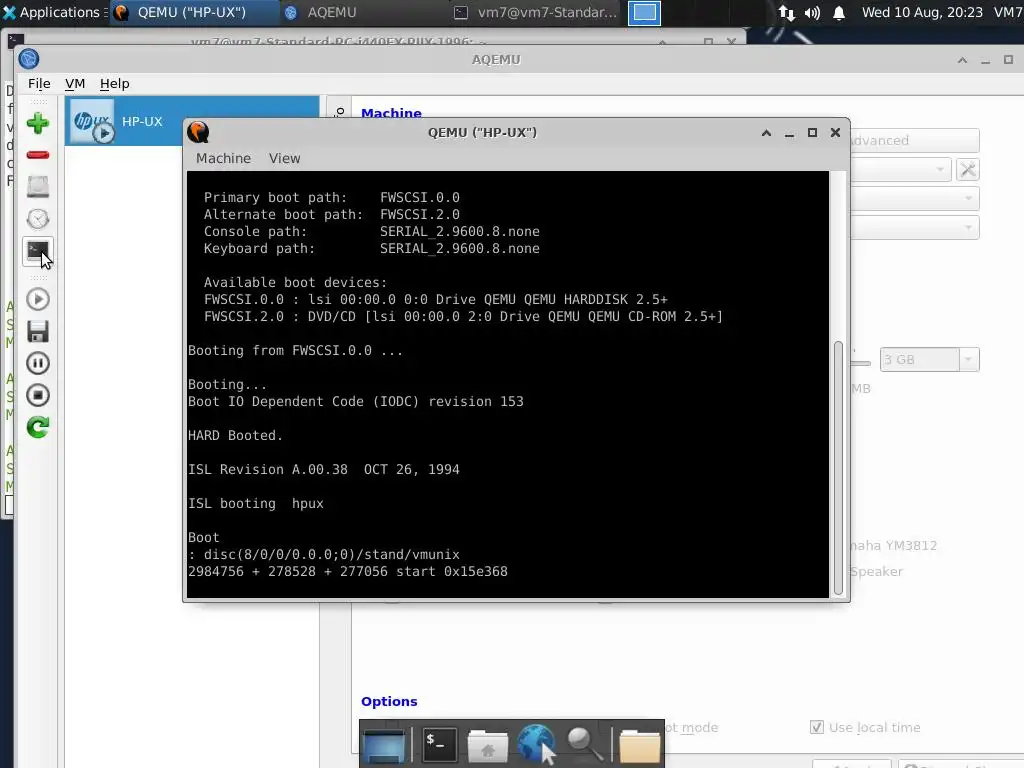Click the date and time clock
1024x768 pixels.
922,12
